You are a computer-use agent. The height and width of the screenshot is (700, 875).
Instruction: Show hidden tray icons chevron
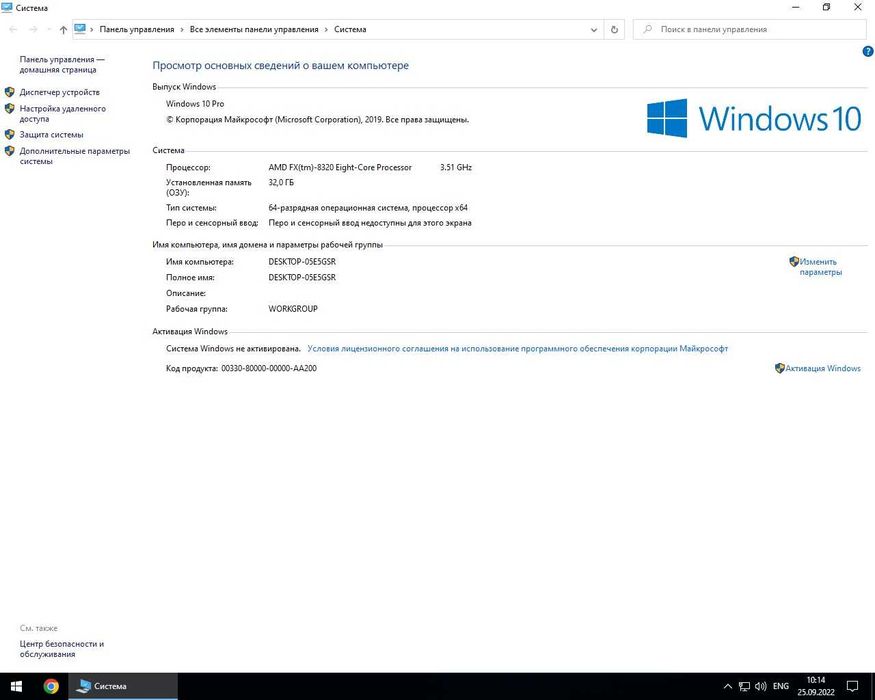click(727, 686)
